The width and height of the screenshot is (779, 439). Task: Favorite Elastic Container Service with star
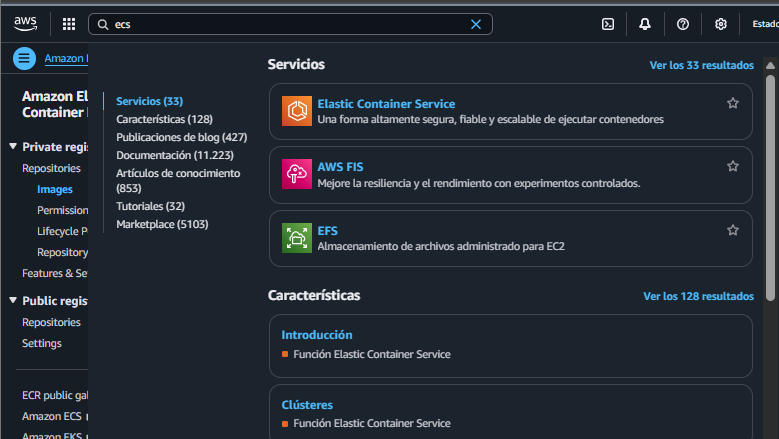(733, 103)
